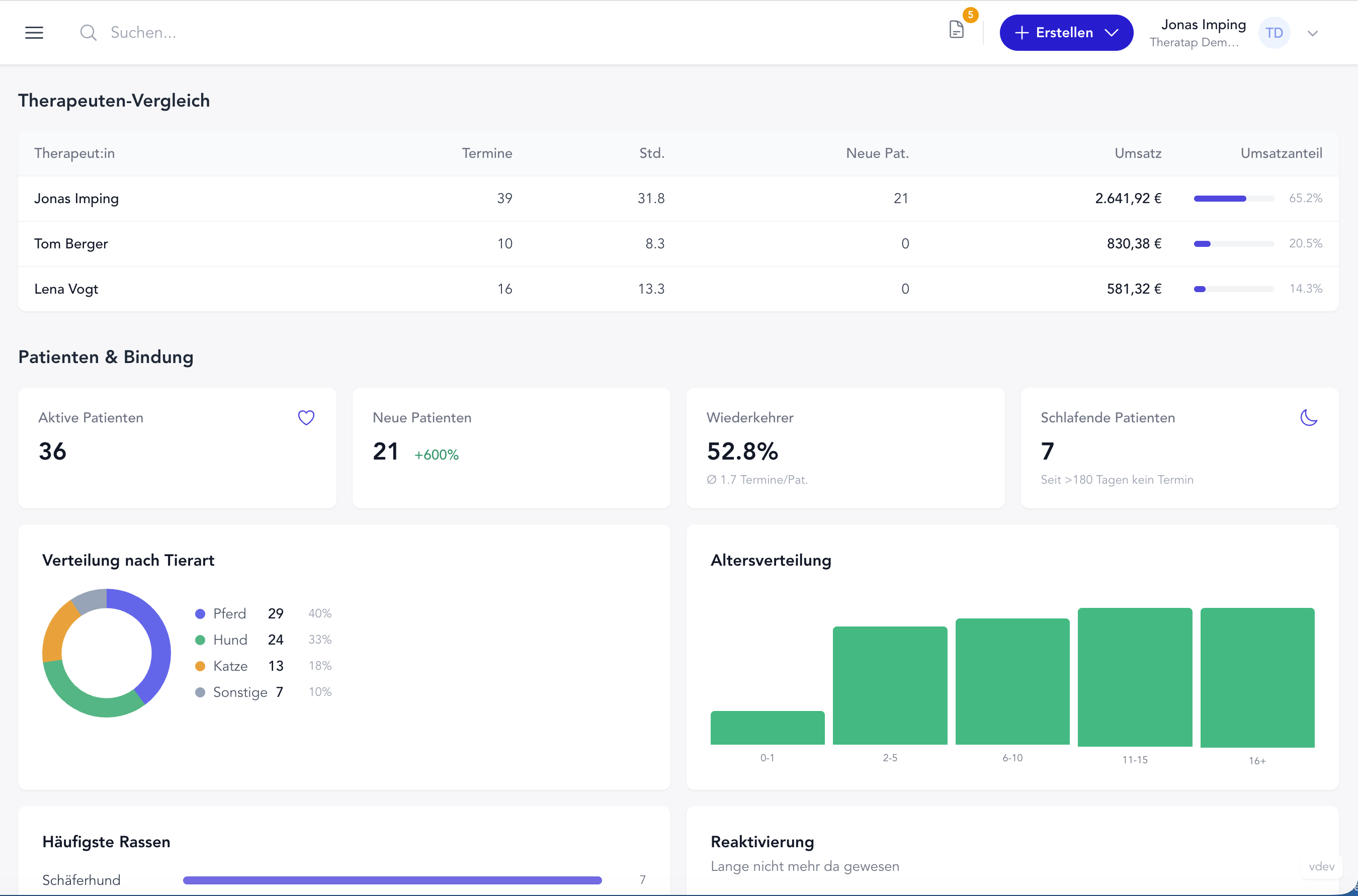
Task: Click the 0-1 age distribution bar
Action: click(767, 728)
